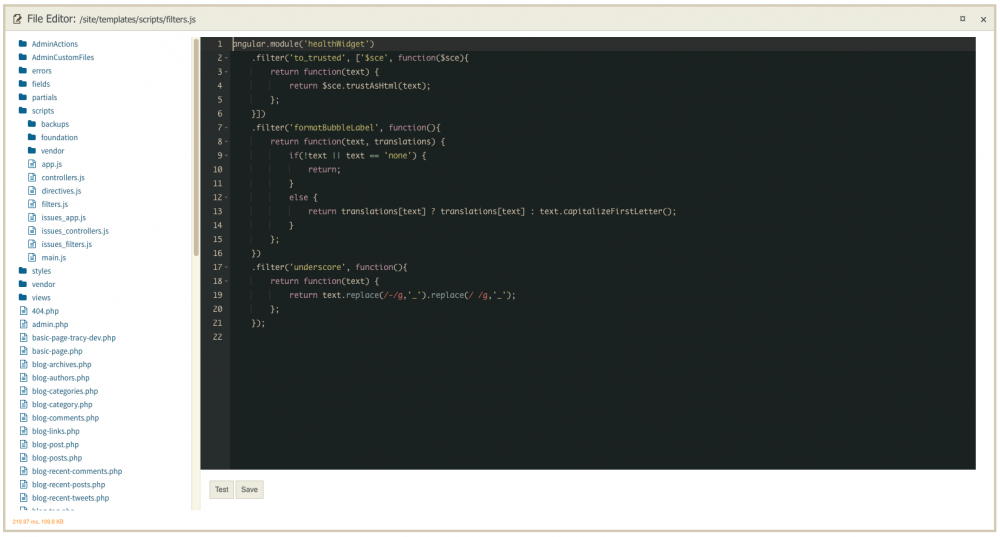Viewport: 1000px width, 537px height.
Task: Click the file icon next to main.js
Action: click(31, 258)
